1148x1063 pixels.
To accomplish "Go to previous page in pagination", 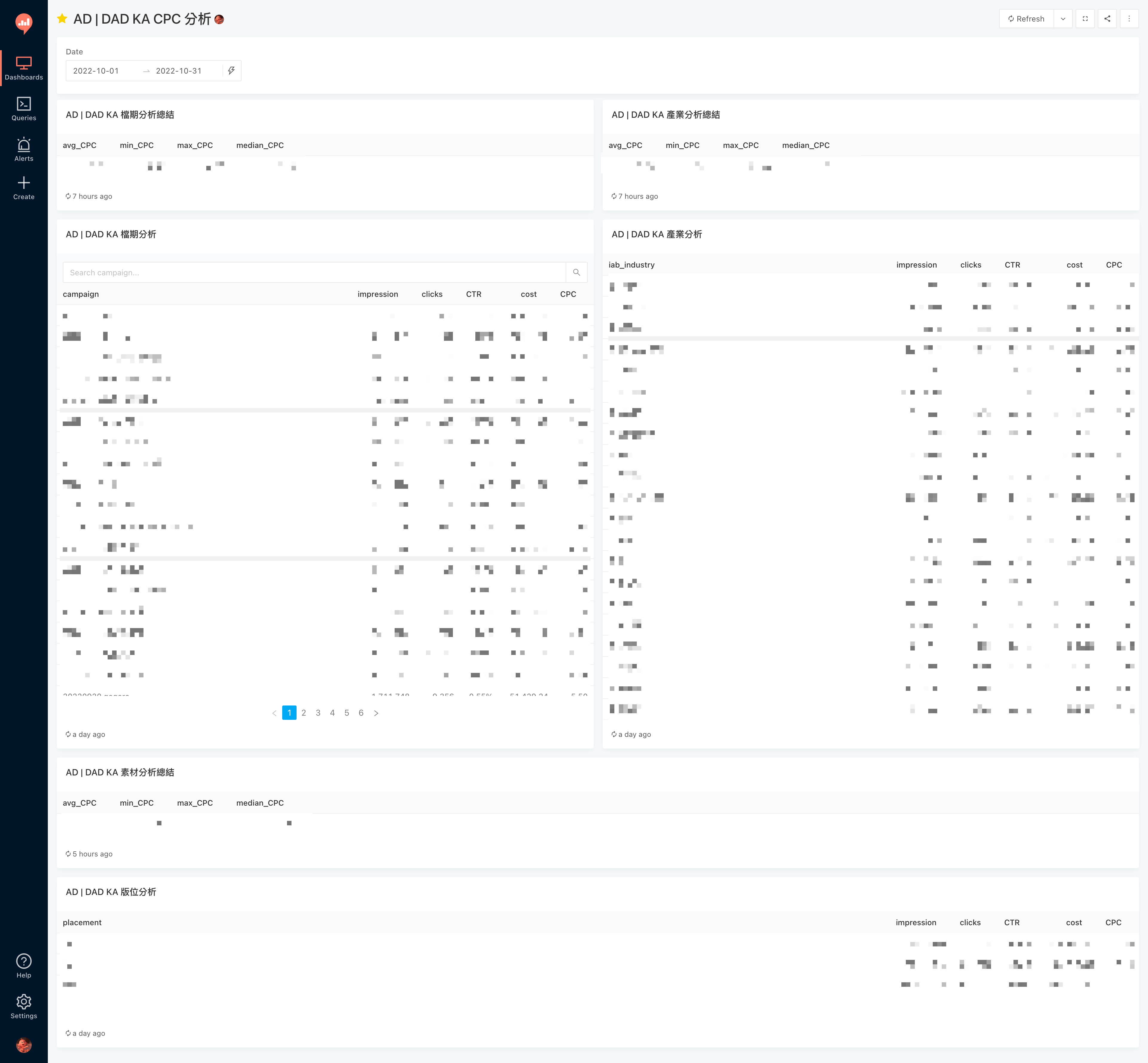I will 274,713.
